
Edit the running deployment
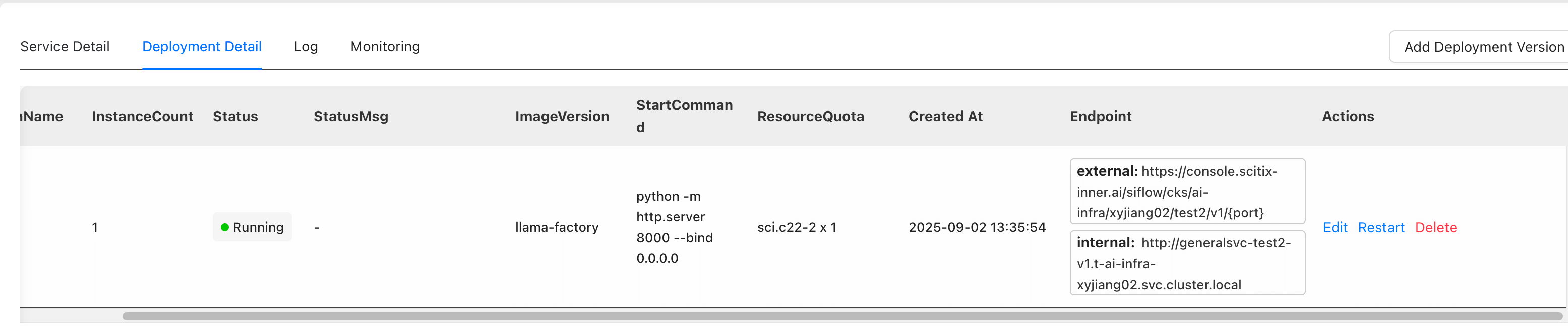pyautogui.click(x=1335, y=227)
